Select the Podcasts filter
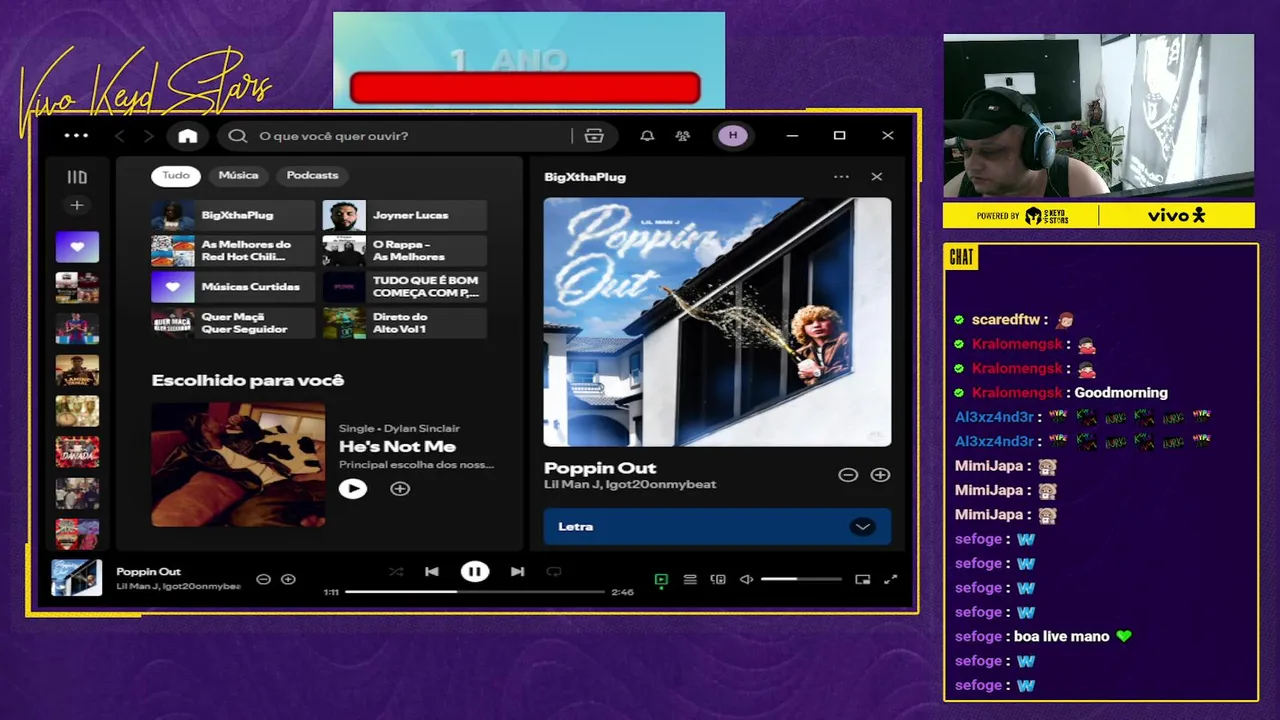This screenshot has width=1280, height=720. [312, 175]
